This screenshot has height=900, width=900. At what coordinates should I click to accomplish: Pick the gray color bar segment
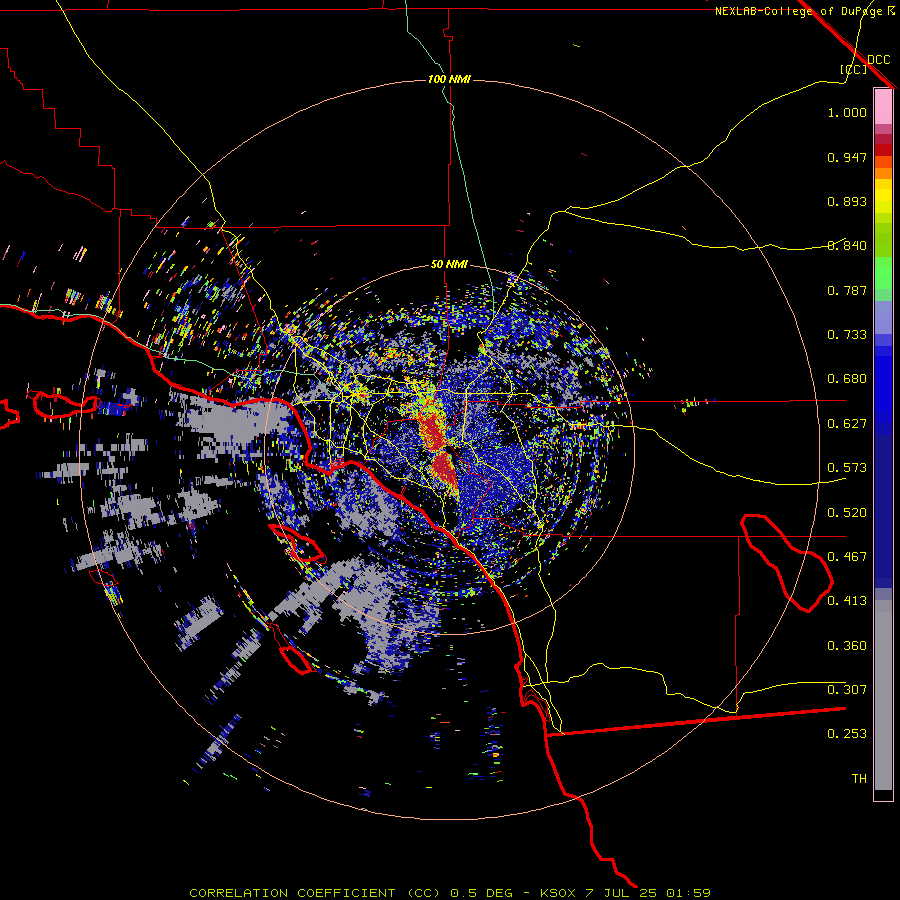click(x=883, y=695)
